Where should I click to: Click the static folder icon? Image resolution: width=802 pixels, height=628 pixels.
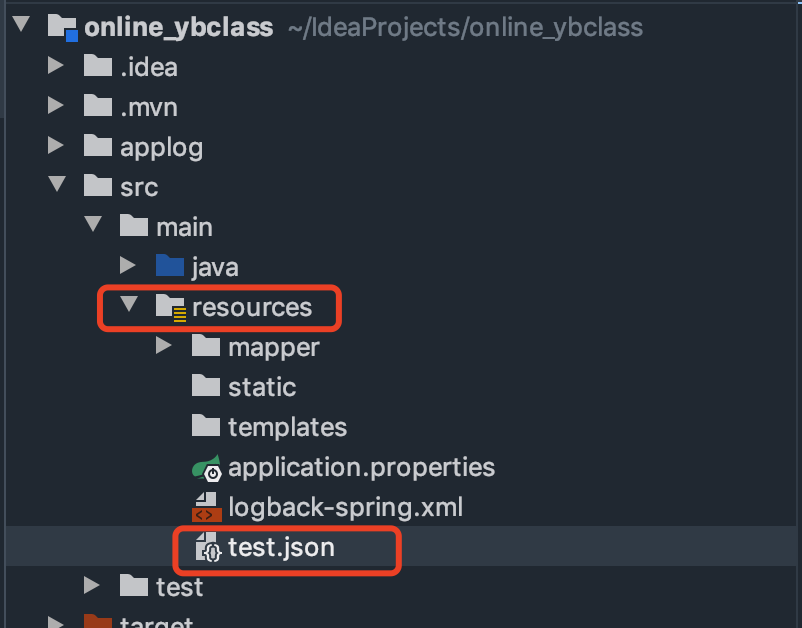206,385
